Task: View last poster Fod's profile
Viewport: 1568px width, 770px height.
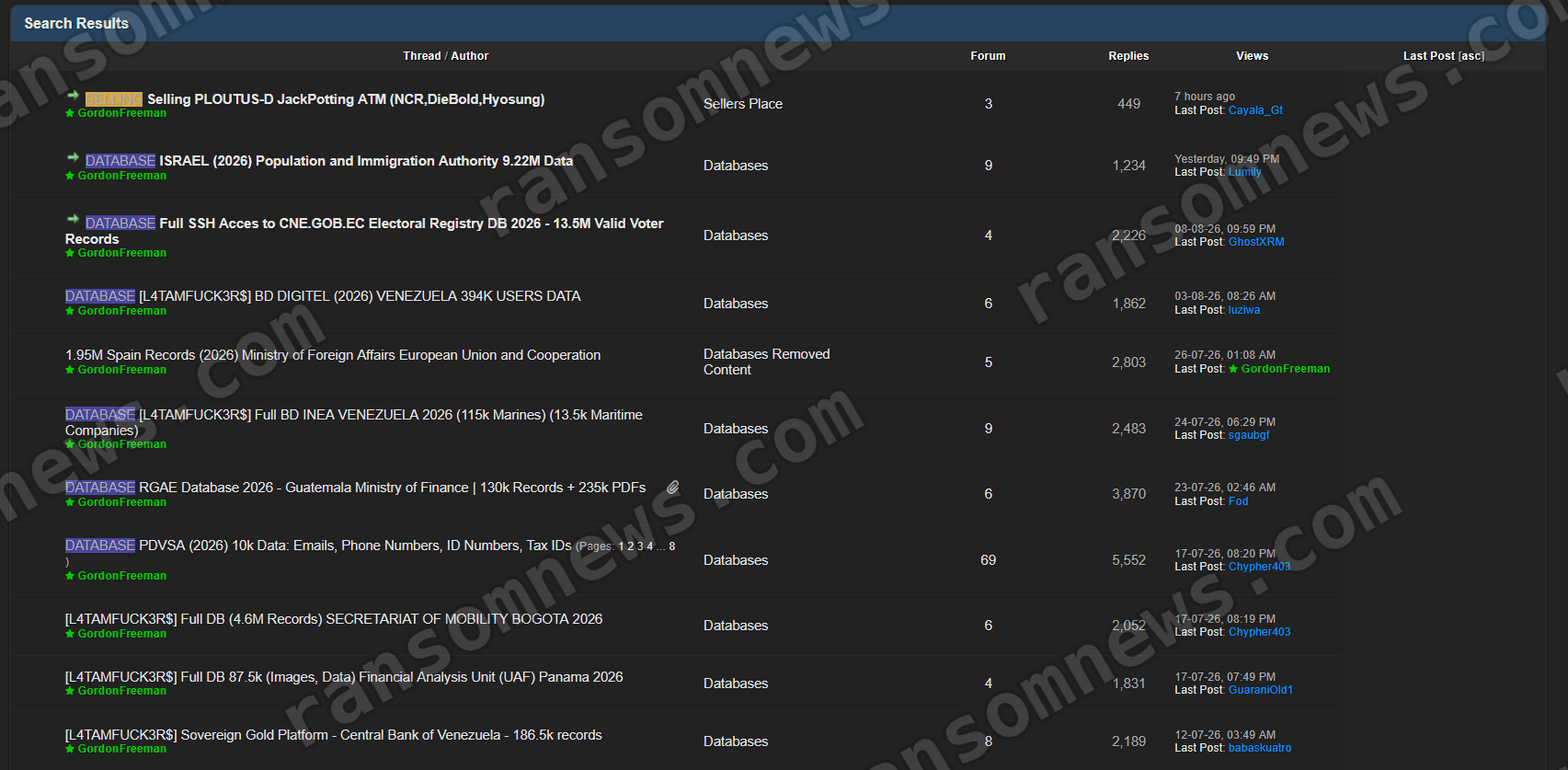Action: click(x=1239, y=501)
